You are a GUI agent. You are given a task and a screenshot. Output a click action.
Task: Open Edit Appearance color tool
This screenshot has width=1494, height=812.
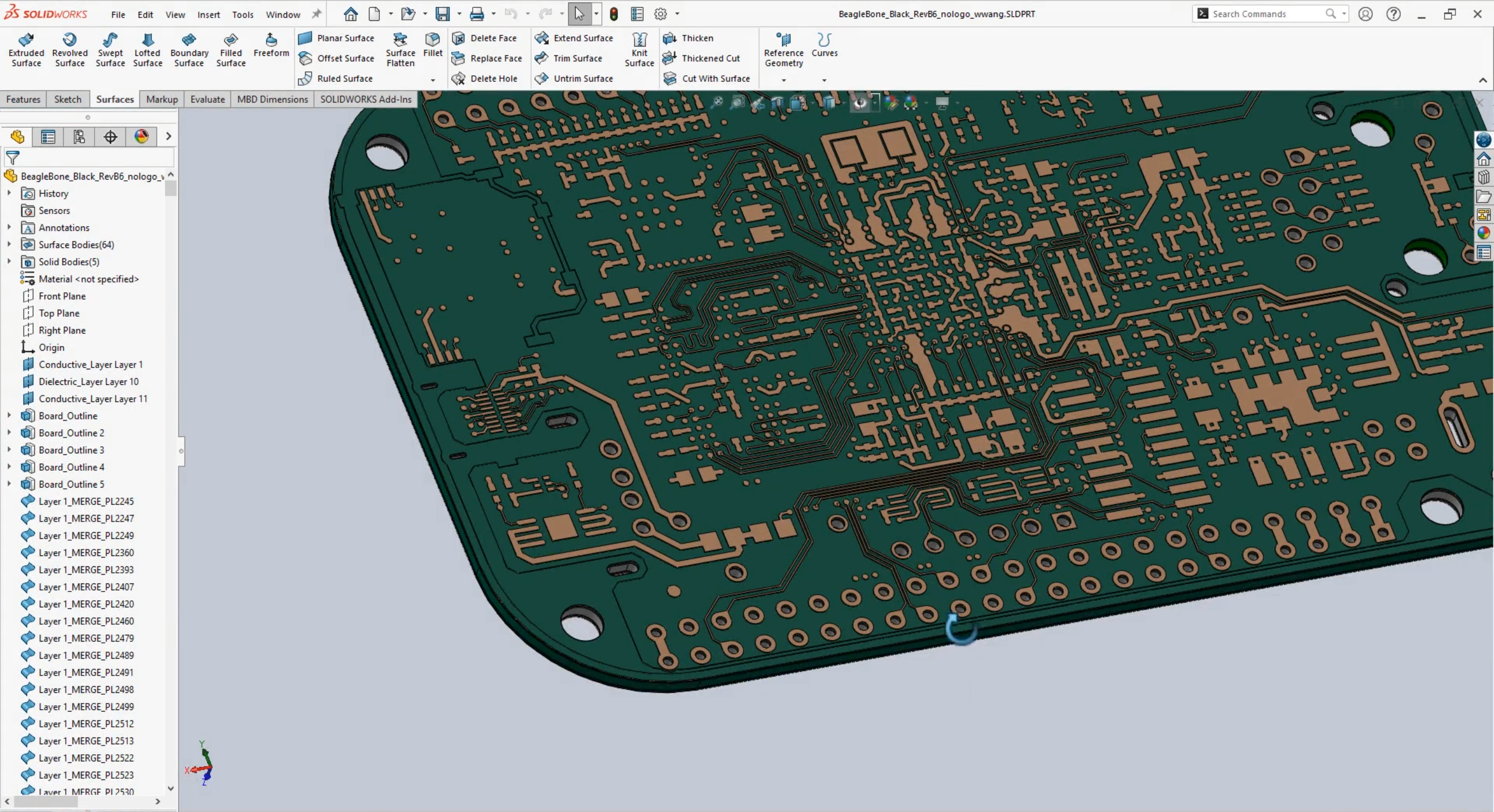coord(892,103)
